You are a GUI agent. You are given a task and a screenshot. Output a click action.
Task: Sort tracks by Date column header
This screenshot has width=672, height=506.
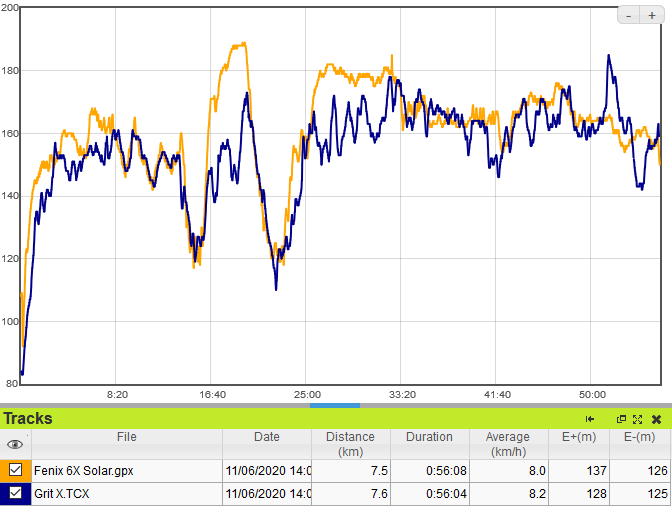click(x=267, y=437)
